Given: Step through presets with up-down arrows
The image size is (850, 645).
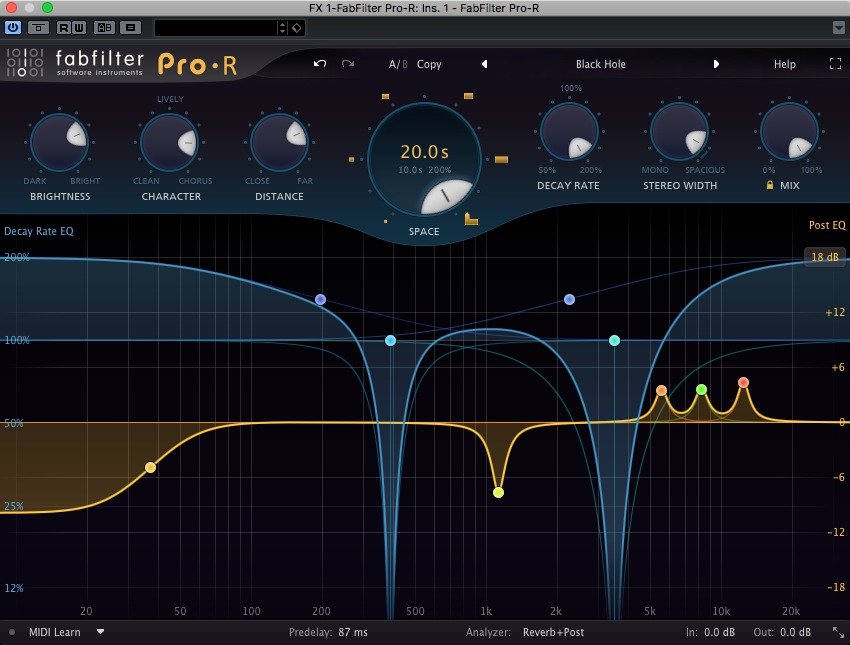Looking at the screenshot, I should (282, 28).
